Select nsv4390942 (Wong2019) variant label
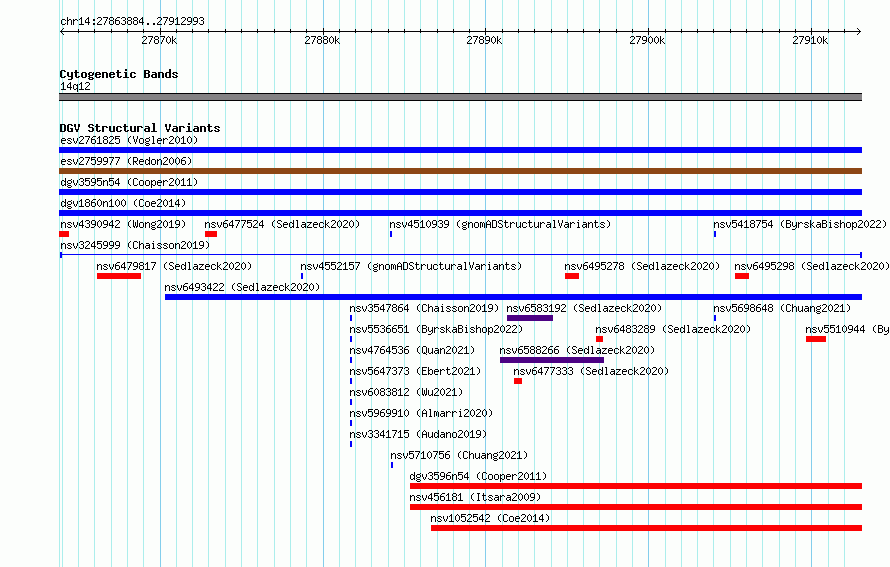This screenshot has width=890, height=567. 123,224
